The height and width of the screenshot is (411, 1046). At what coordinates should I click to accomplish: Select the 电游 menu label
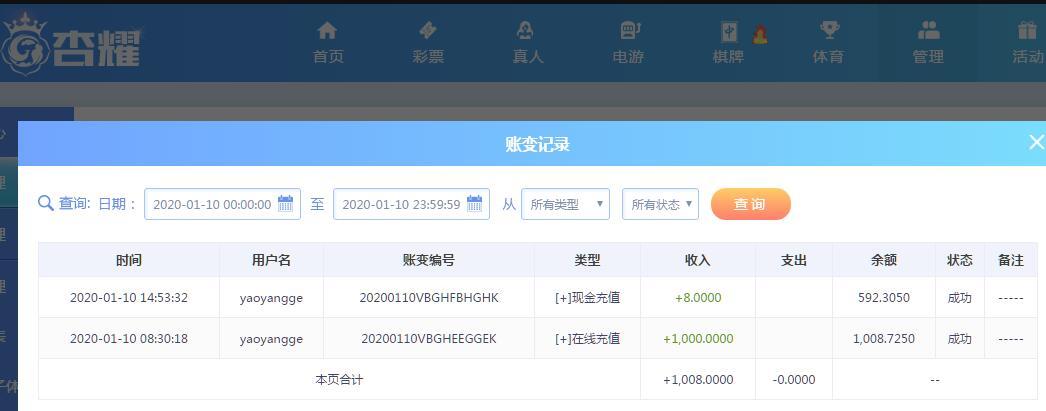coord(628,57)
